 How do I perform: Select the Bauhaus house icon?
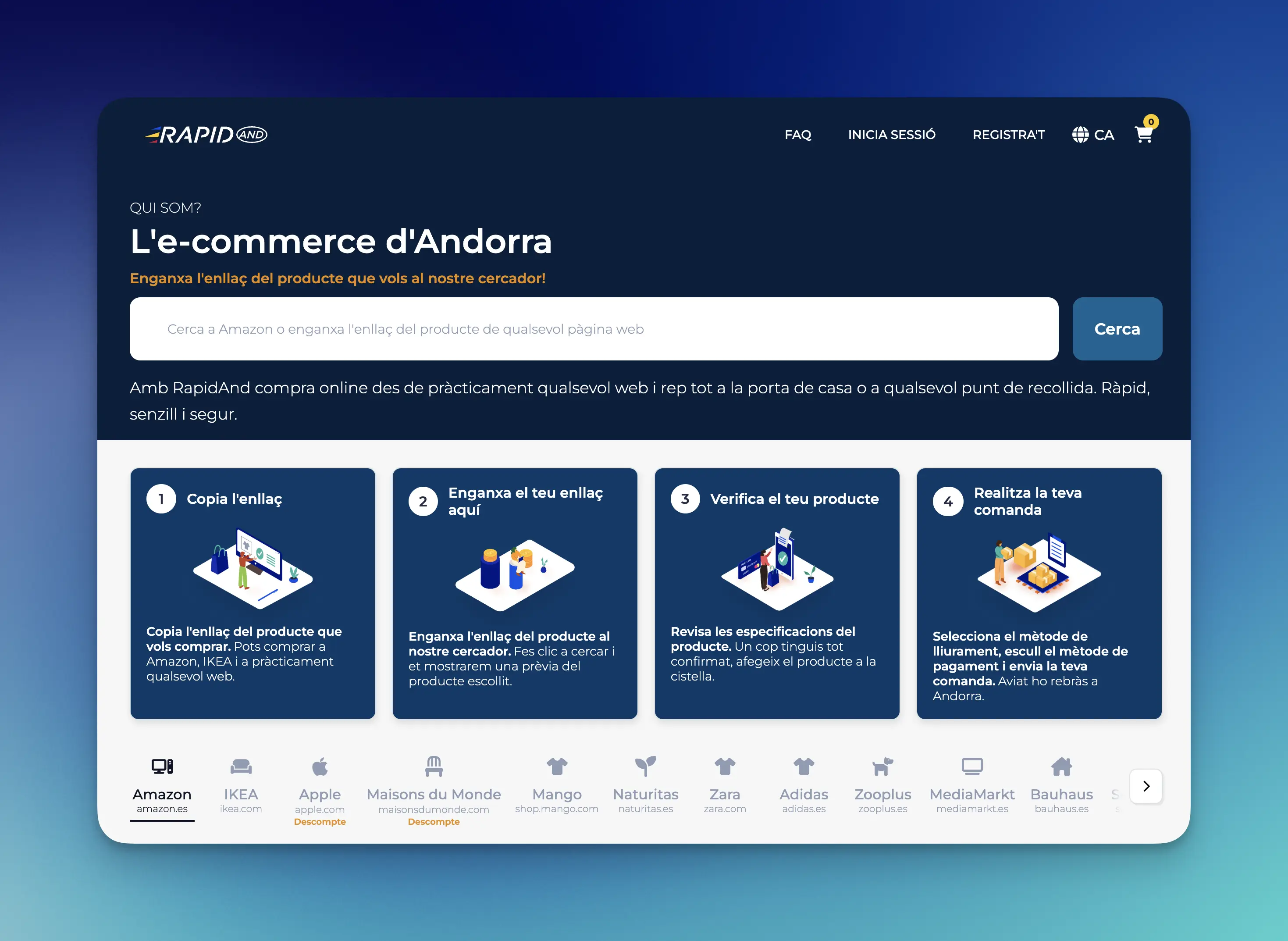point(1061,766)
